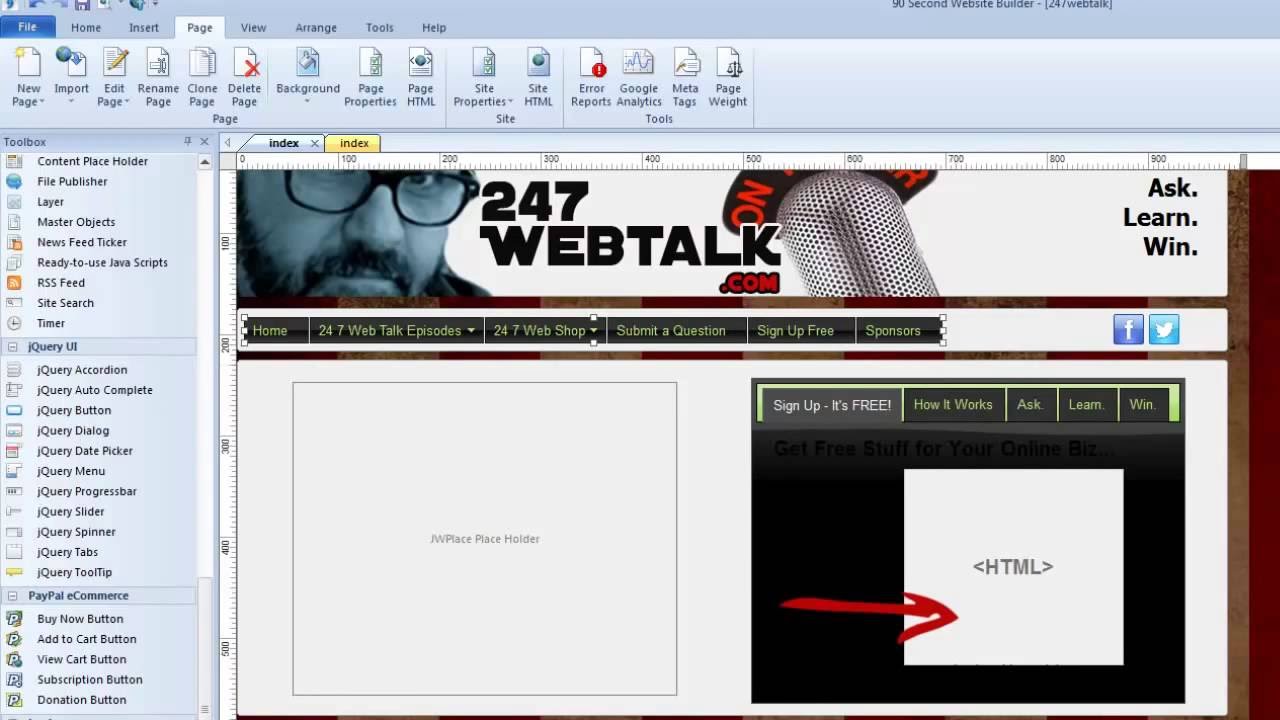Click the Home menu item on page
Viewport: 1280px width, 720px height.
pos(270,330)
